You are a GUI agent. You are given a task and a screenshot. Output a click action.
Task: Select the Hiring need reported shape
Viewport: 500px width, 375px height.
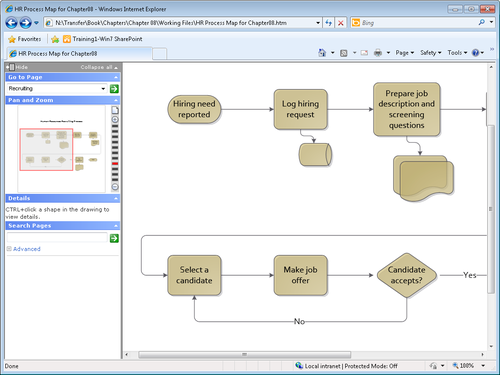[194, 109]
